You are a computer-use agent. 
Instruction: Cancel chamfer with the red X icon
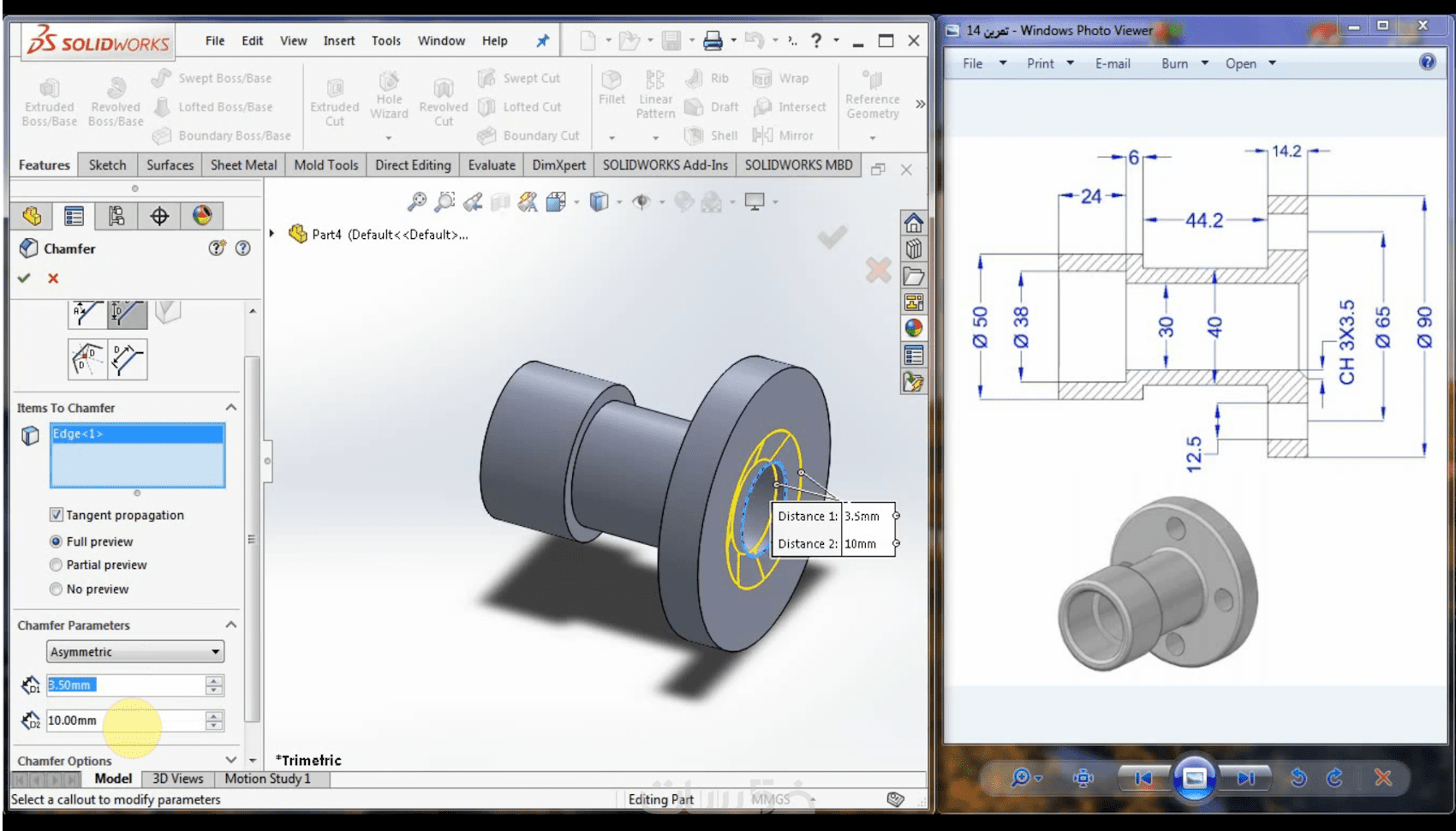(x=53, y=278)
